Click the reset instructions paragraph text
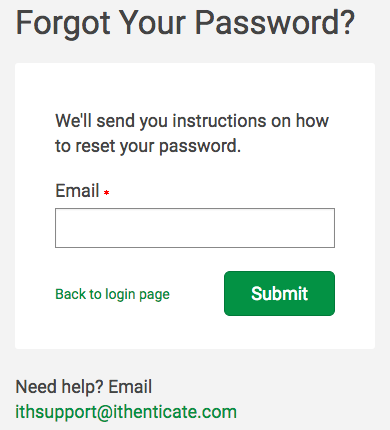 pos(192,133)
